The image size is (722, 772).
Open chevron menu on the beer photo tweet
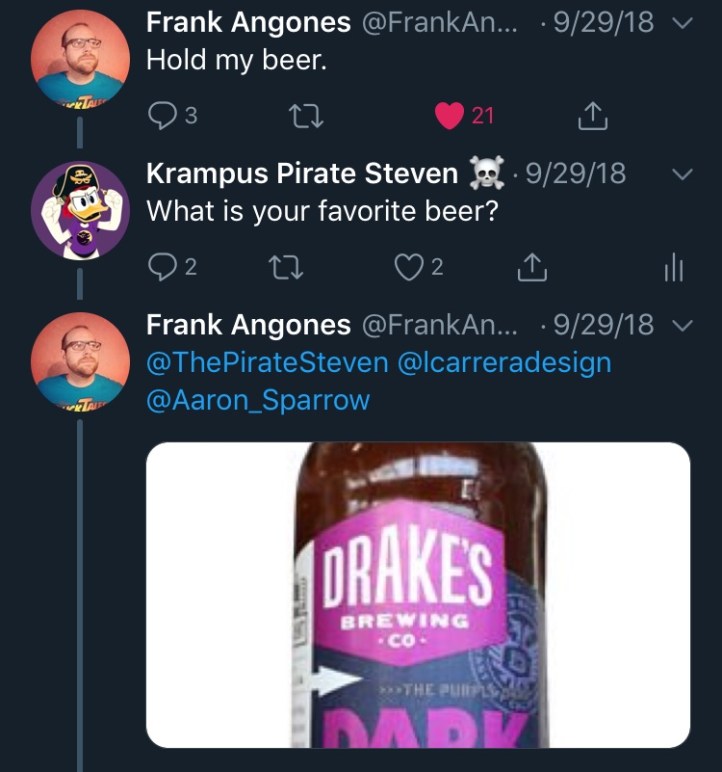click(683, 325)
